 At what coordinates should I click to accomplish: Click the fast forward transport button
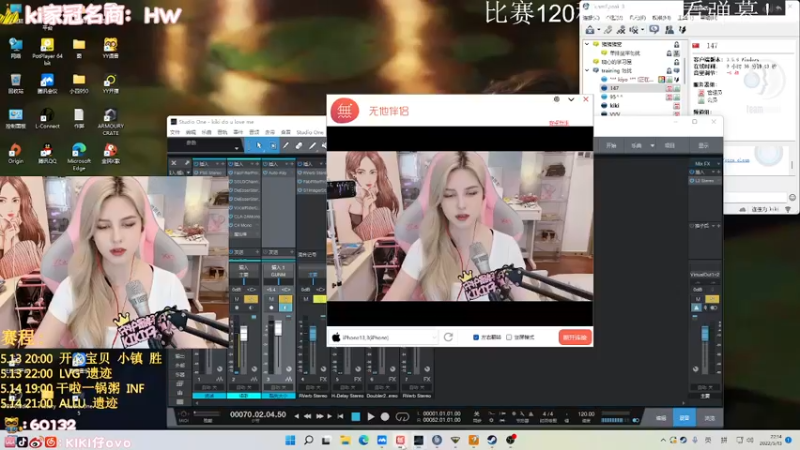pyautogui.click(x=320, y=416)
